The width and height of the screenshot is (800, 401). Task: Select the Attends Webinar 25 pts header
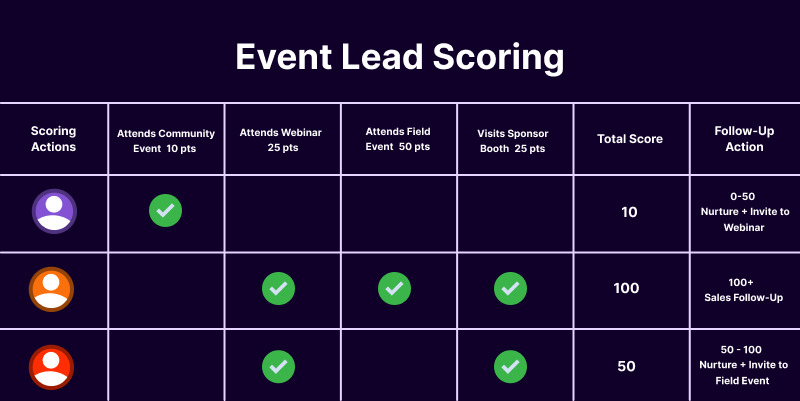pyautogui.click(x=278, y=139)
